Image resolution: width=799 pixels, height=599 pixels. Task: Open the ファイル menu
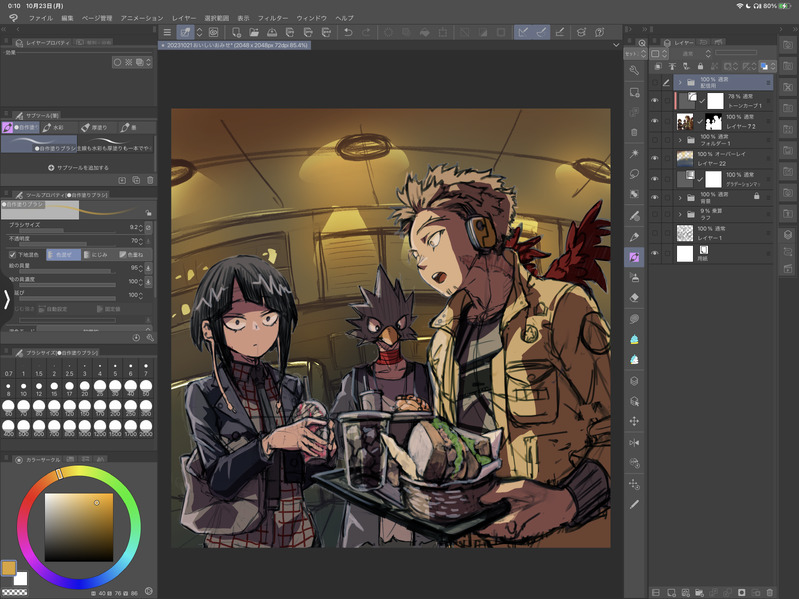(41, 18)
